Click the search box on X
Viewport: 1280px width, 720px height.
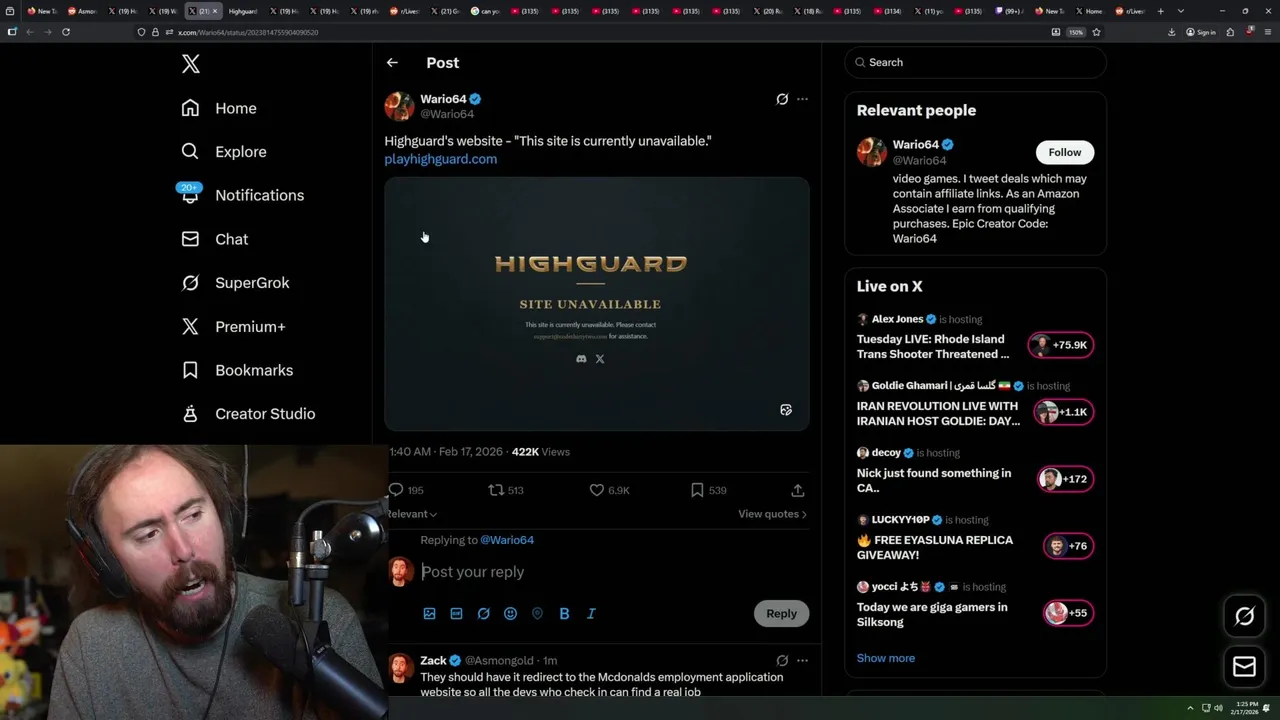coord(975,62)
